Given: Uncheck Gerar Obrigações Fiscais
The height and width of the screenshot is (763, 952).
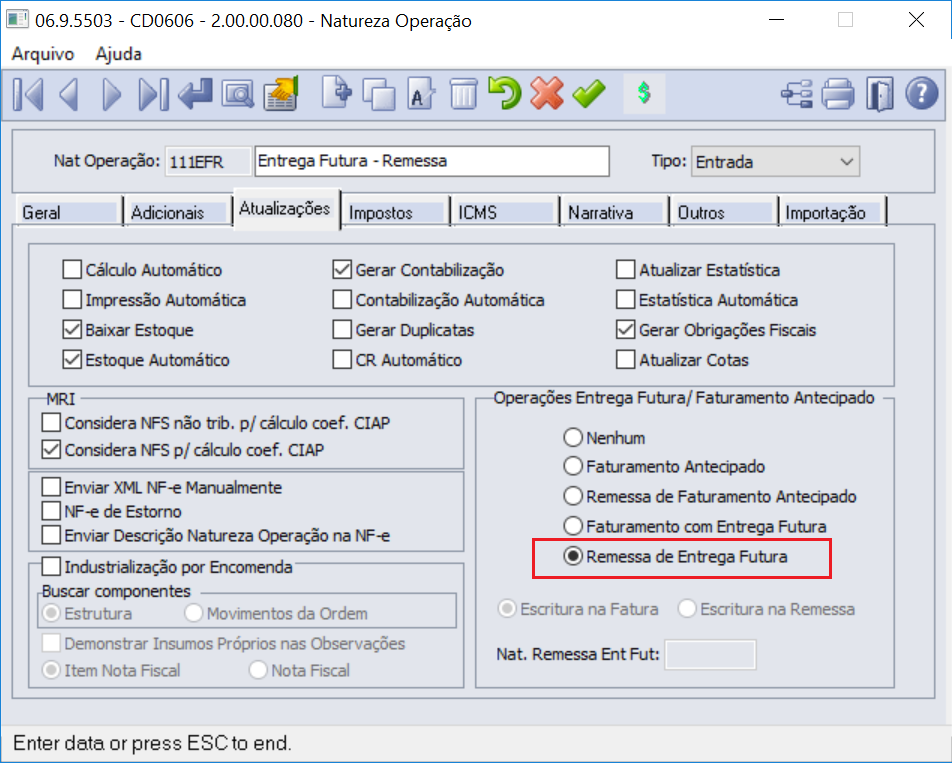Looking at the screenshot, I should (x=626, y=330).
